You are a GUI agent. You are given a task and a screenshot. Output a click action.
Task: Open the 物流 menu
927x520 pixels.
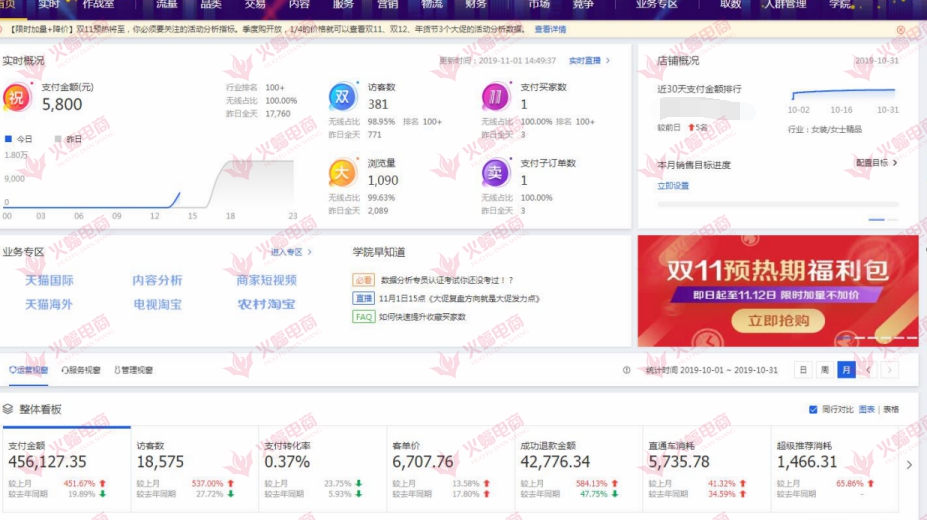point(432,5)
